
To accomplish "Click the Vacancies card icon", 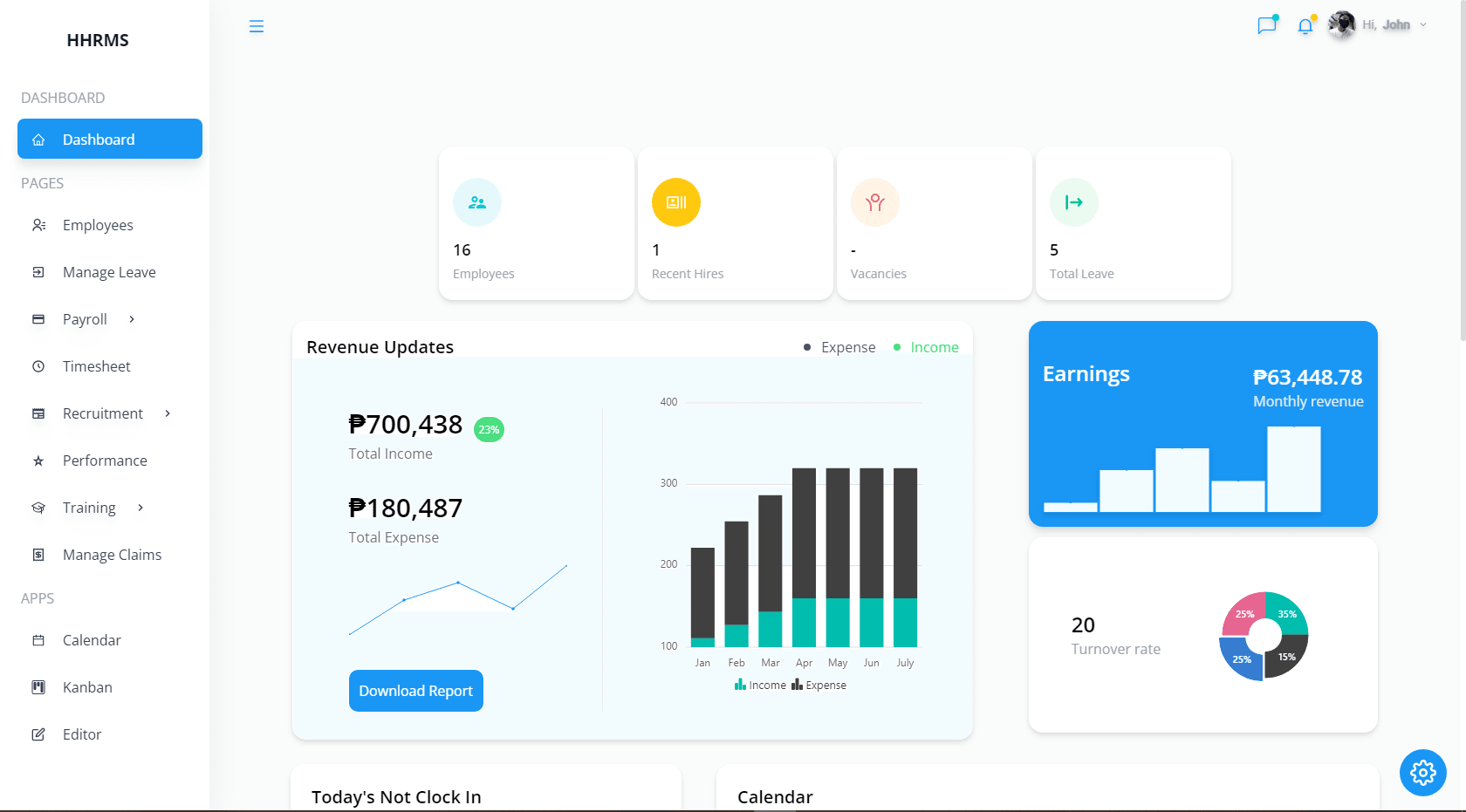I will point(875,202).
